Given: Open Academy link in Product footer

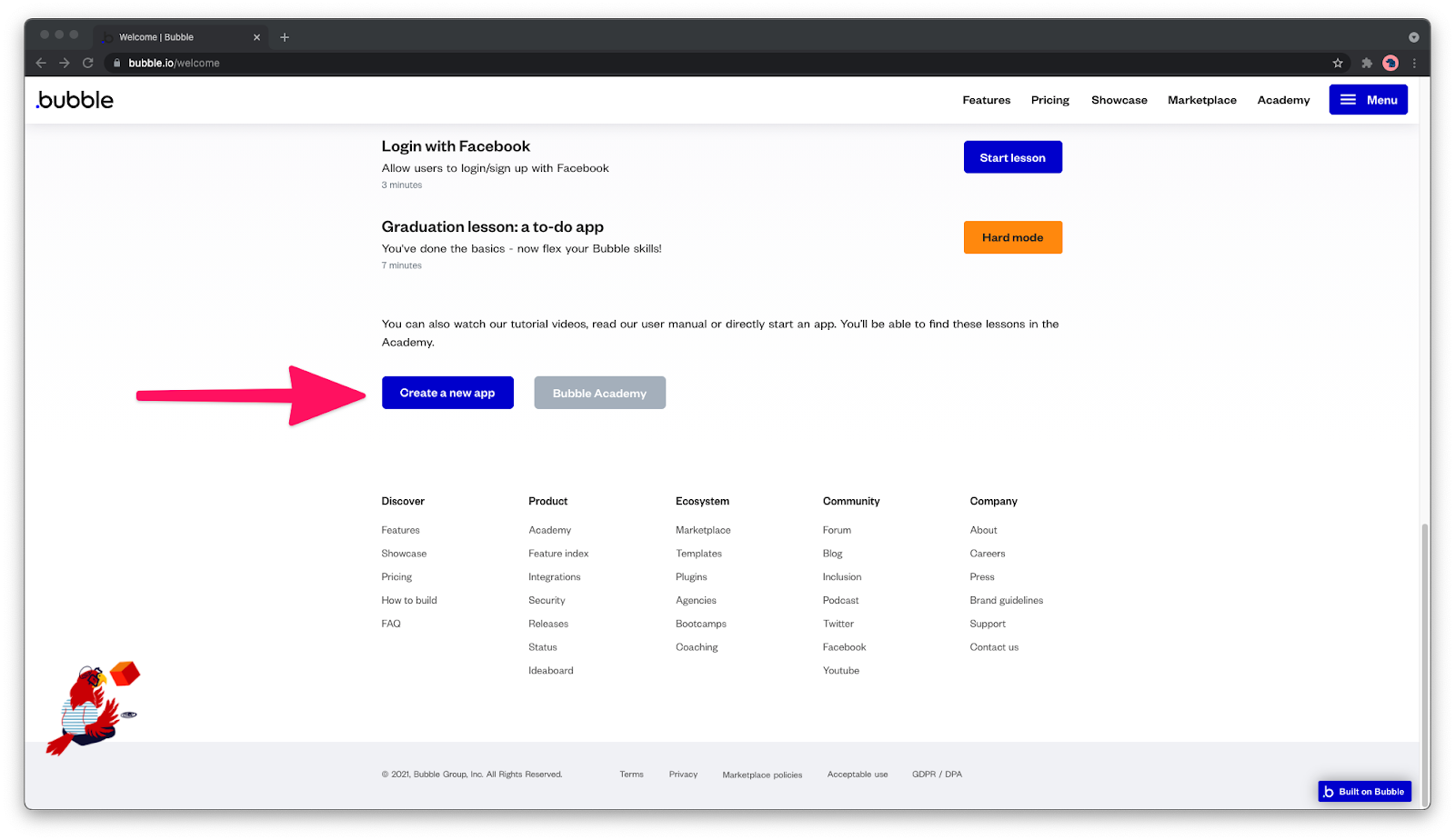Looking at the screenshot, I should [549, 530].
